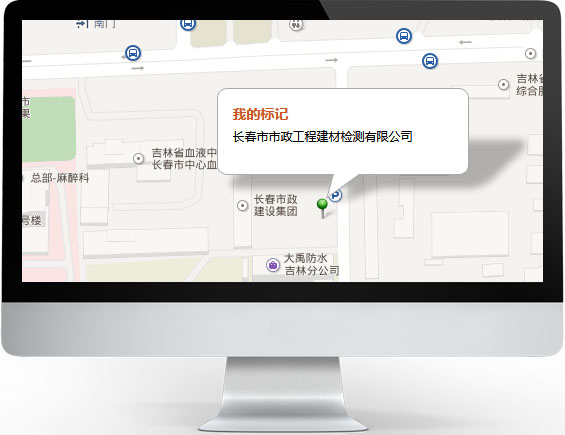Click the lower bus stop icon on the right
Image resolution: width=565 pixels, height=435 pixels.
click(x=430, y=61)
